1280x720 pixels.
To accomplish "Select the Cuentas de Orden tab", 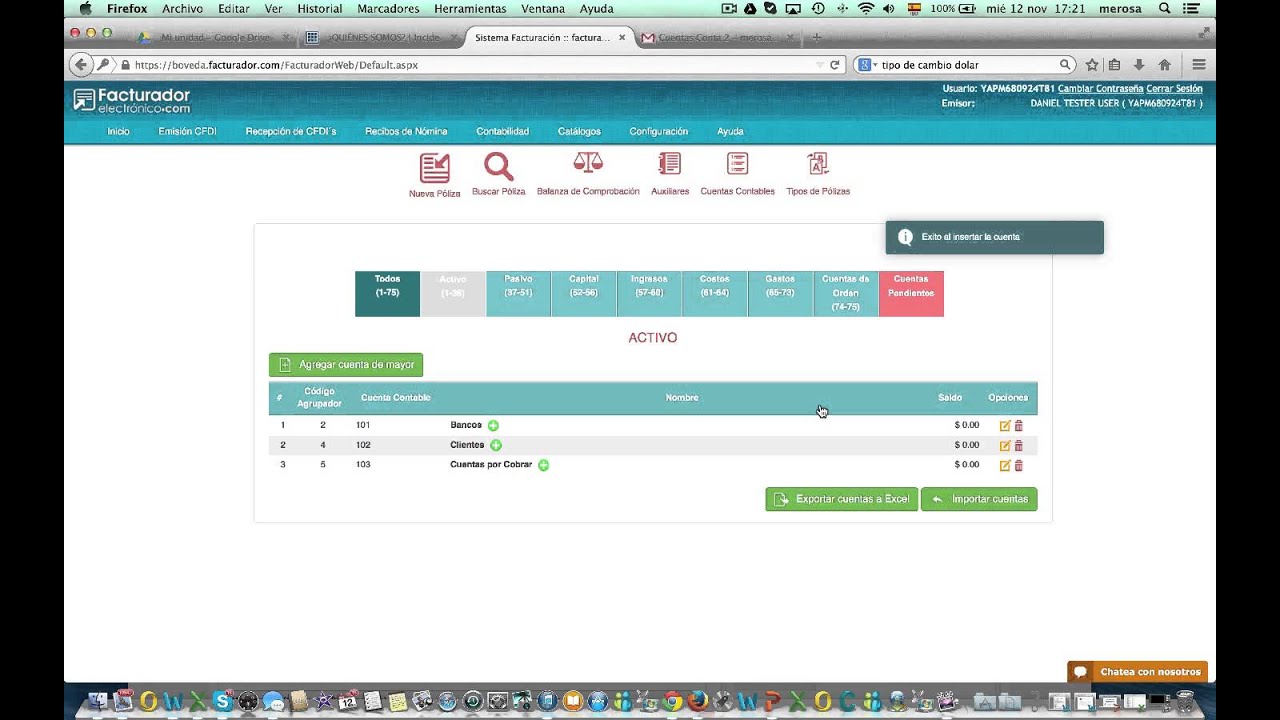I will click(x=846, y=294).
